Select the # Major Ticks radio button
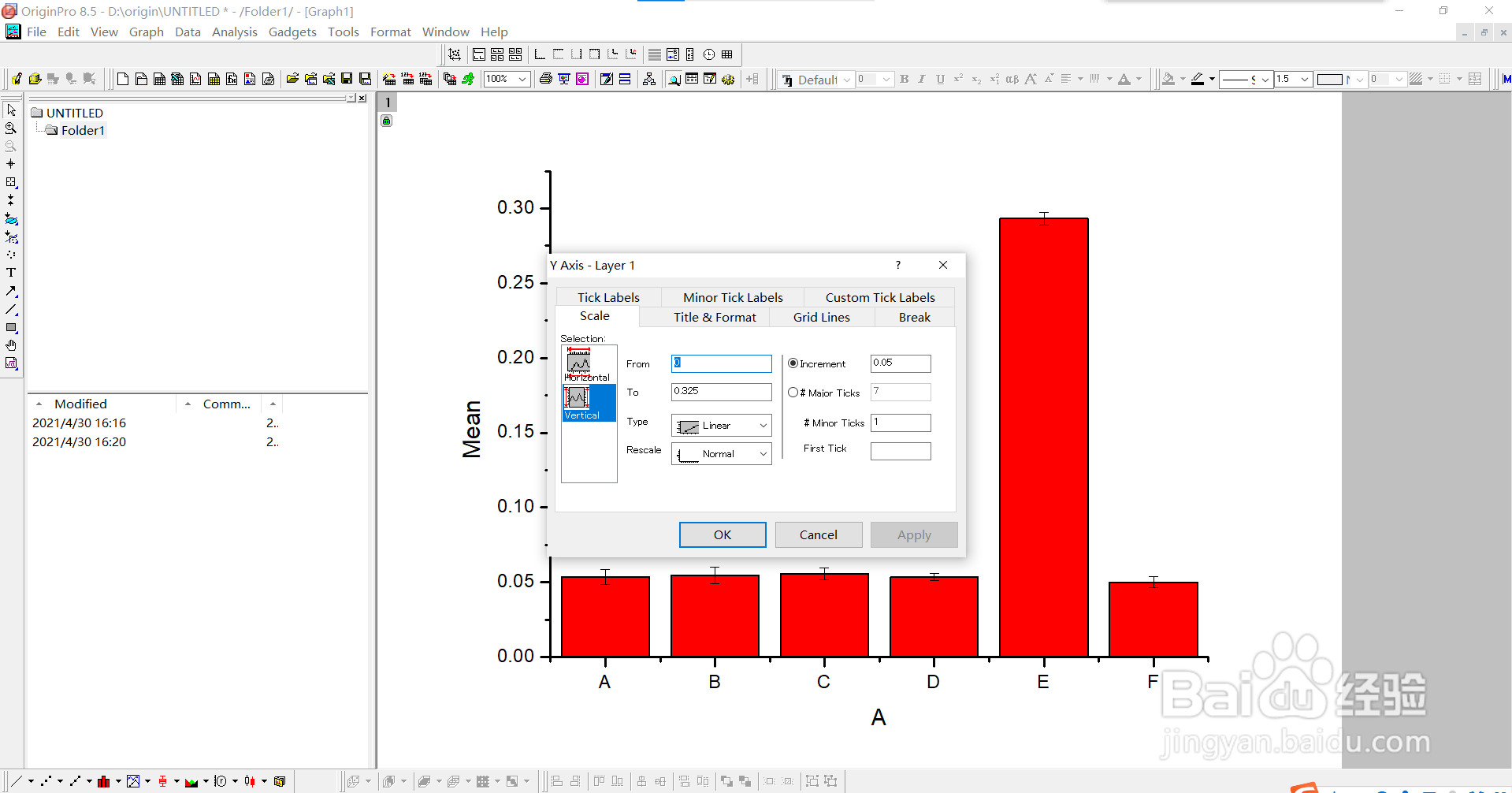The width and height of the screenshot is (1512, 793). 793,392
